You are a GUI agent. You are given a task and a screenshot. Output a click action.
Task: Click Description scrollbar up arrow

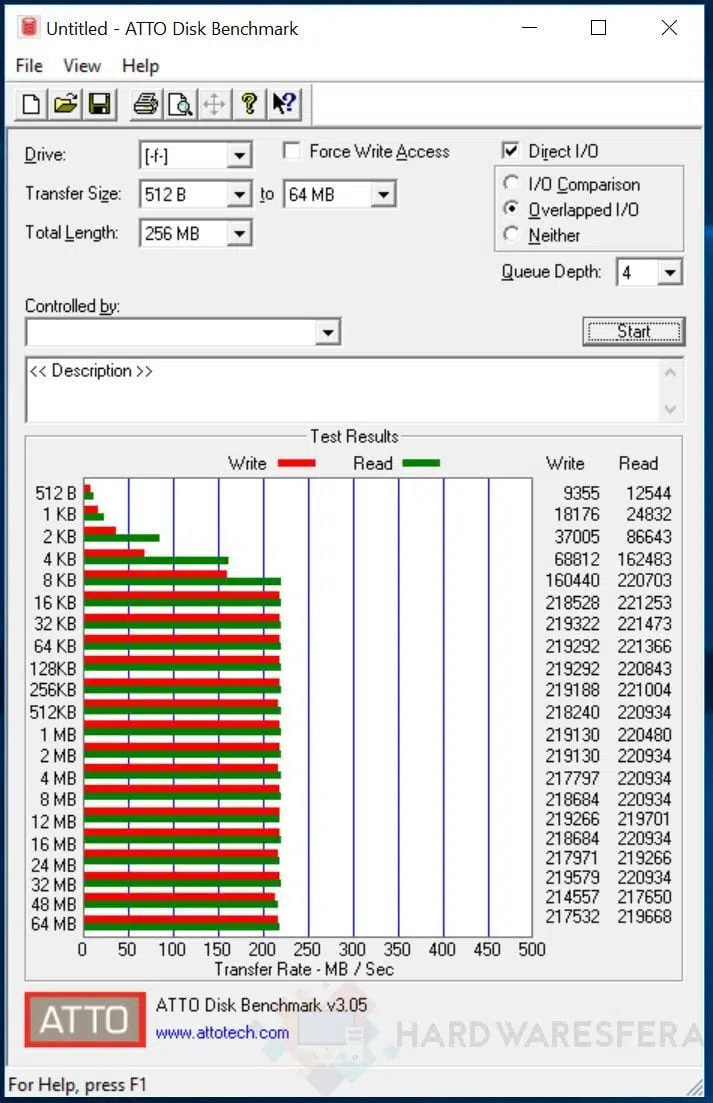tap(670, 372)
